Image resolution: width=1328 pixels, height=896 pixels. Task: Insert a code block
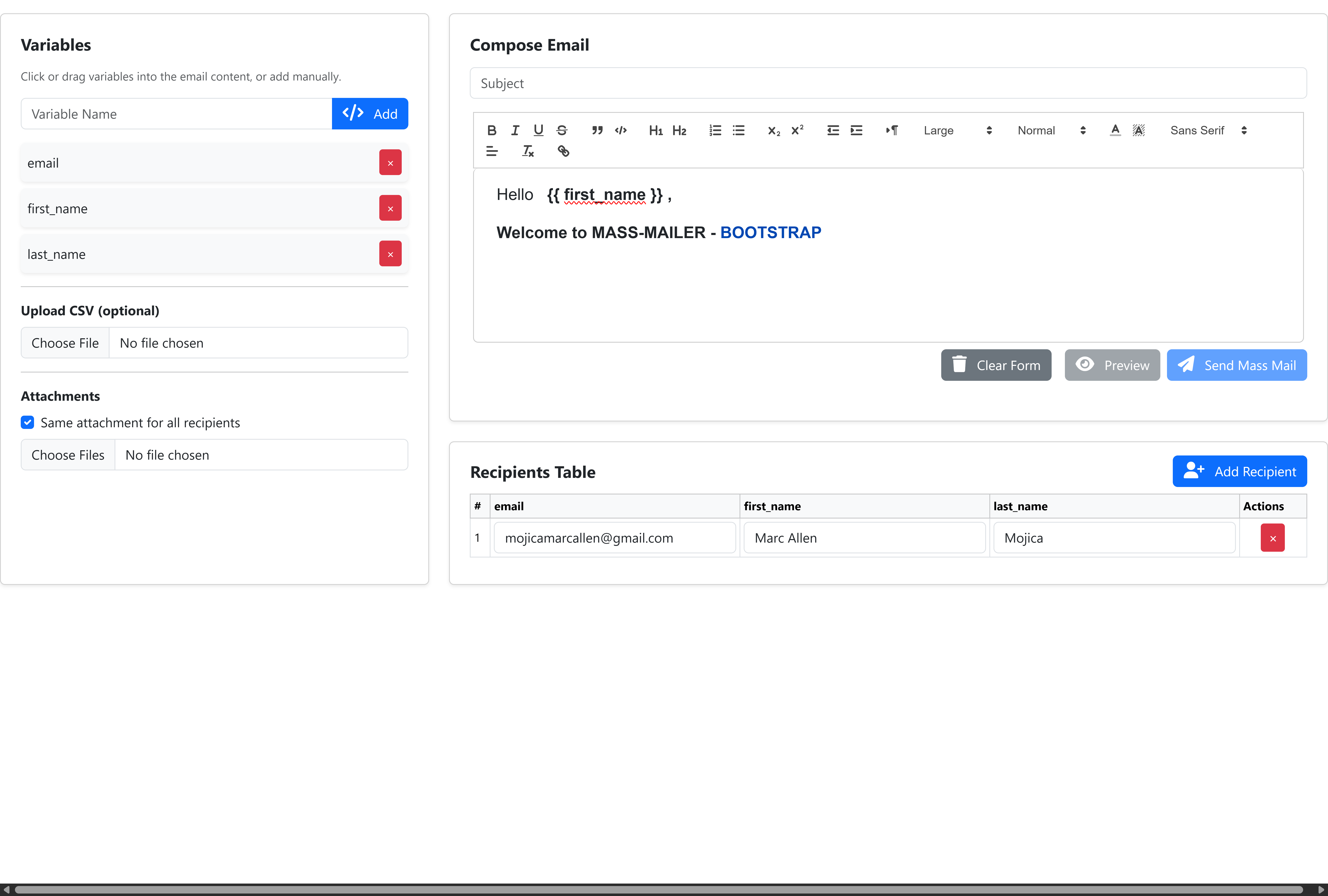pos(621,130)
